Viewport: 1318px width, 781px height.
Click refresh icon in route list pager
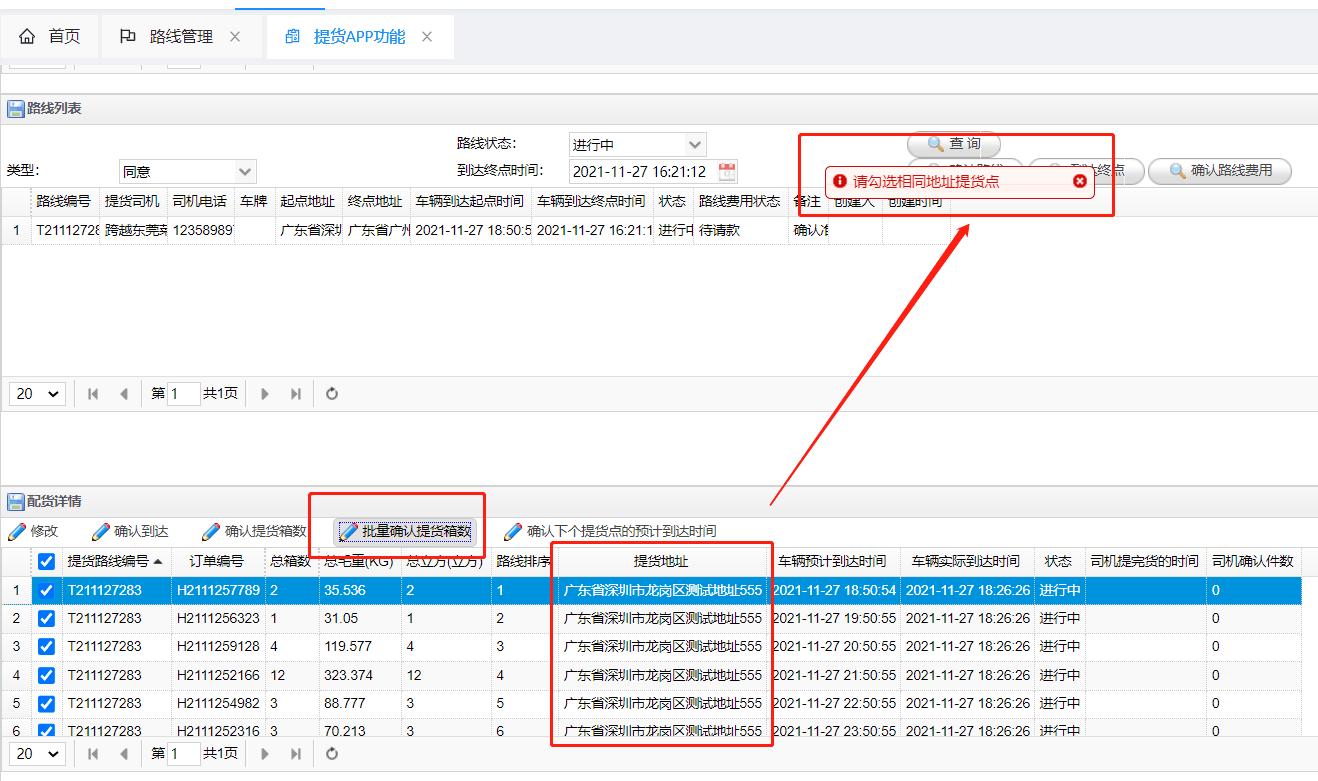coord(332,394)
